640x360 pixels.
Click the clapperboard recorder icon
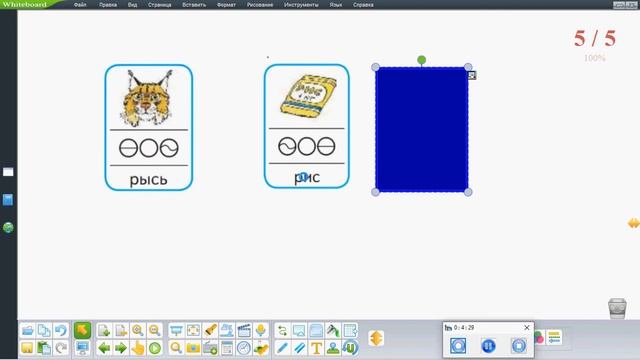244,330
